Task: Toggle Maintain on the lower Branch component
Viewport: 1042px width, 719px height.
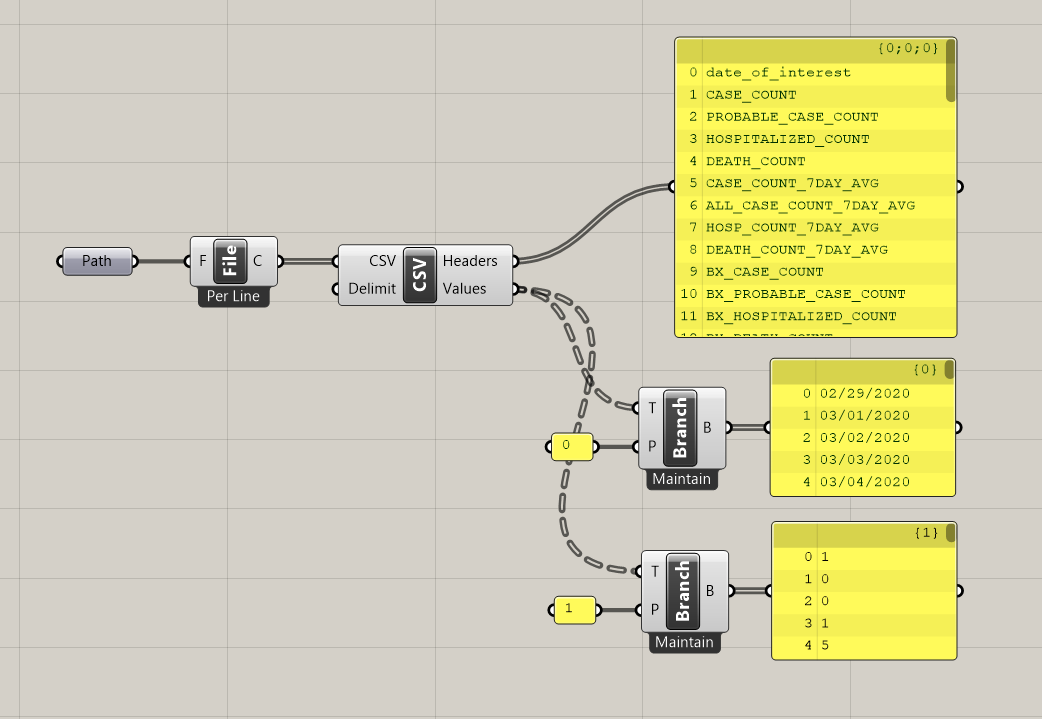Action: point(684,643)
